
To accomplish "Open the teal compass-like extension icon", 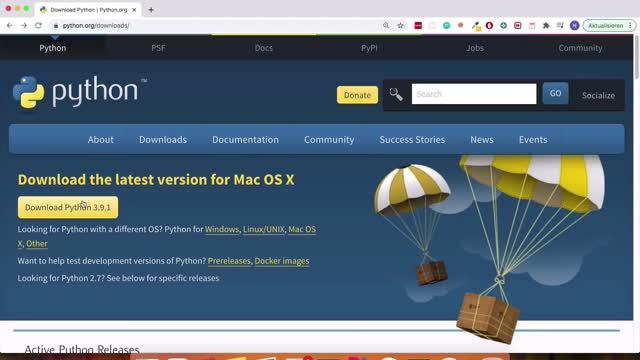I will click(503, 25).
